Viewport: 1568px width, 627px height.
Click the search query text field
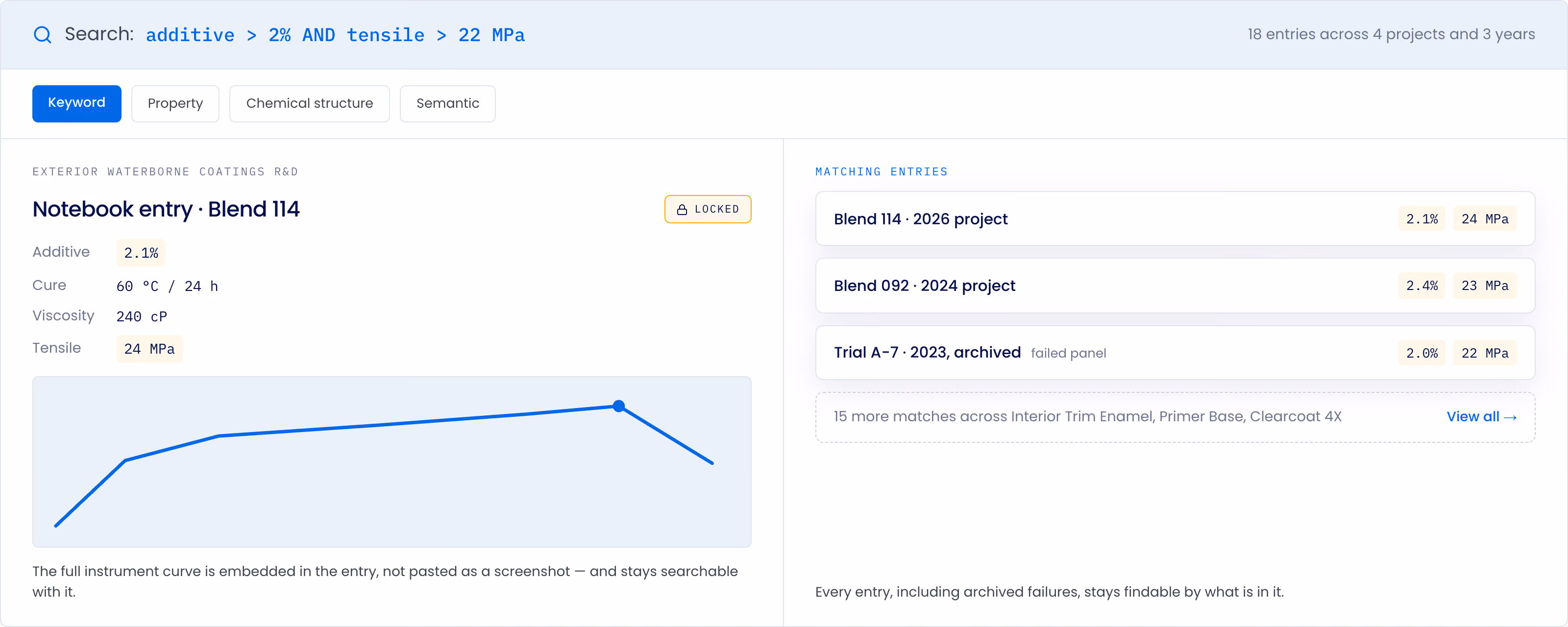(x=335, y=35)
